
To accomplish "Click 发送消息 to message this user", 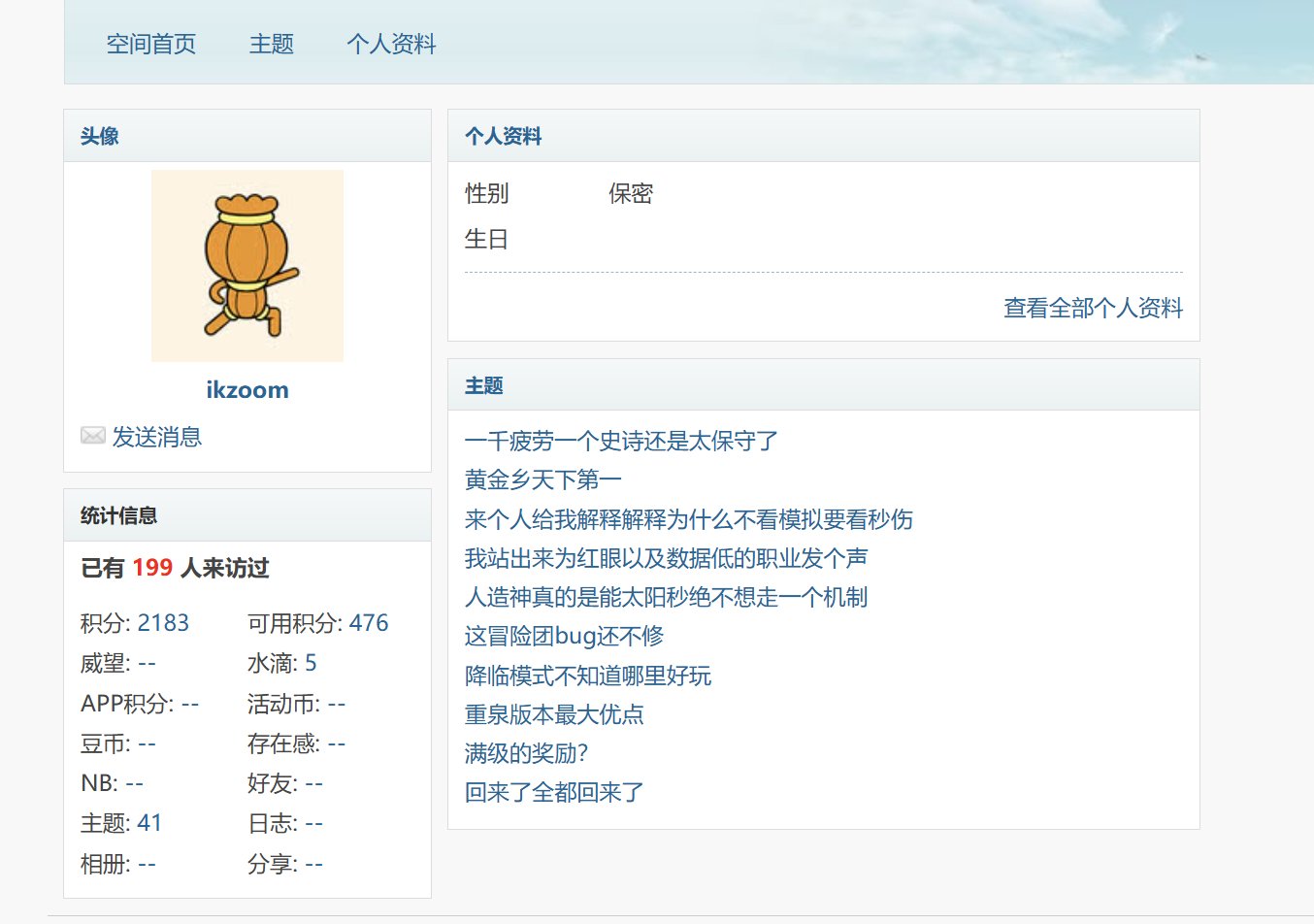I will [x=158, y=437].
